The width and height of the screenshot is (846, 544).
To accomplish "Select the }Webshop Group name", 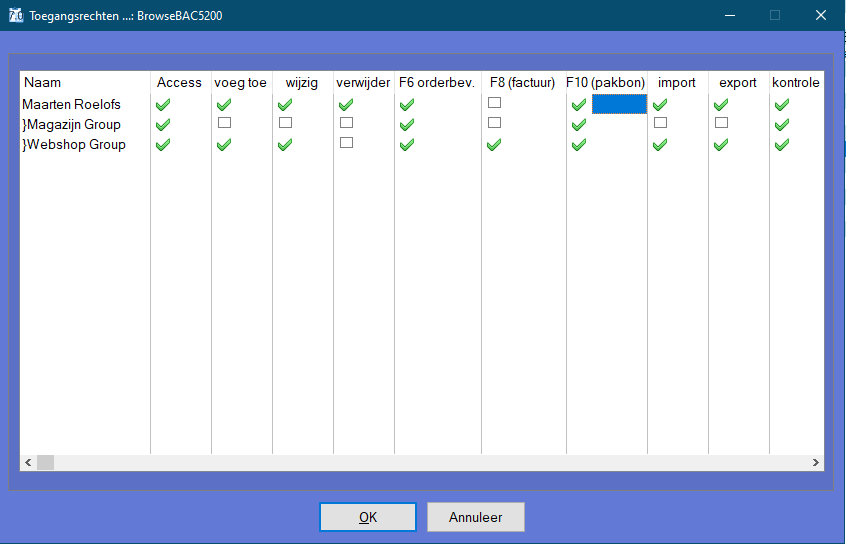I will 75,145.
